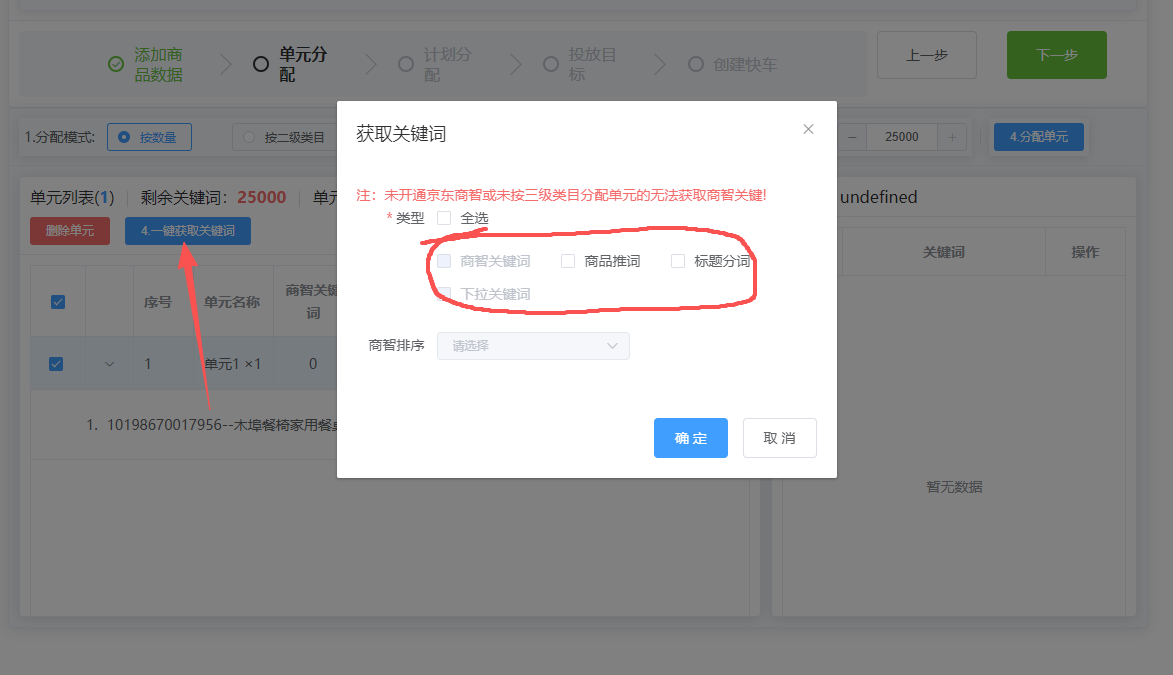Viewport: 1173px width, 675px height.
Task: Click 4.分配单元 button
Action: [1038, 137]
